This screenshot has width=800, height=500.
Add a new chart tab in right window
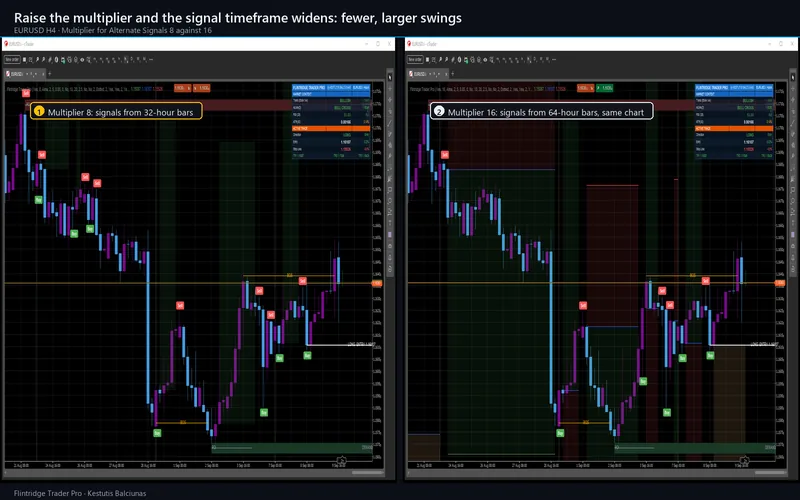tap(453, 74)
